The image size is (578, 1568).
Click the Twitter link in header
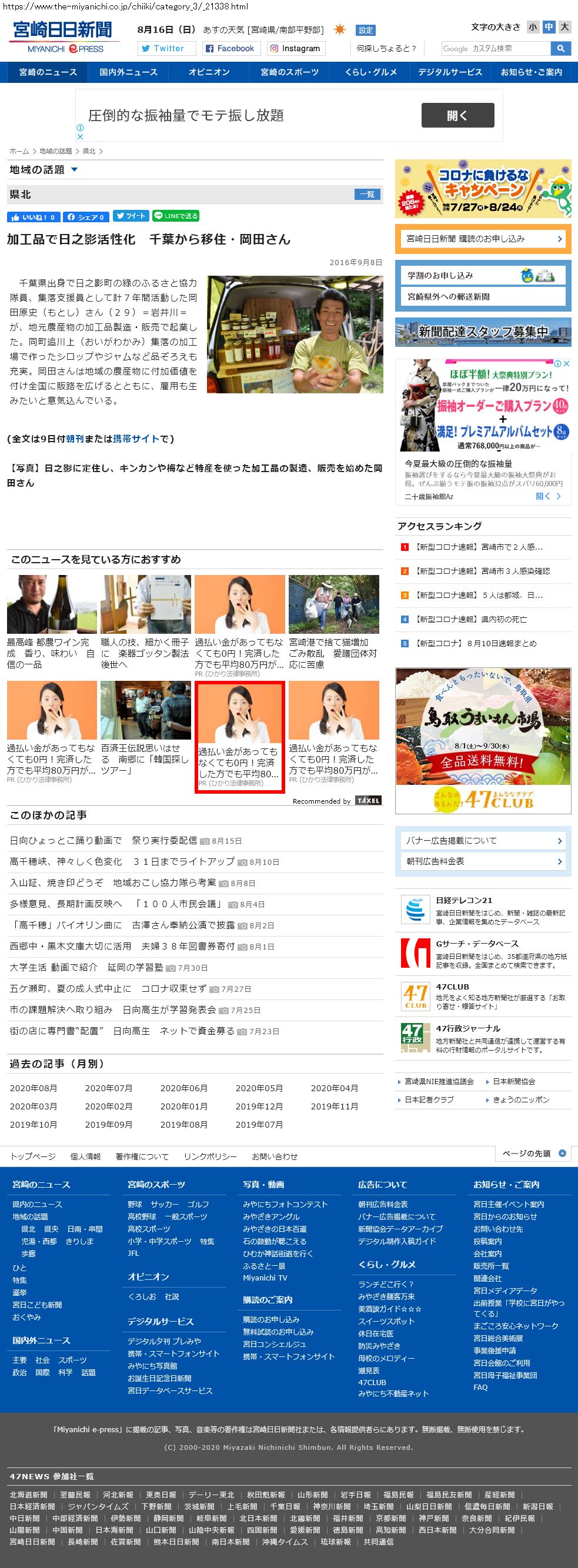(167, 49)
